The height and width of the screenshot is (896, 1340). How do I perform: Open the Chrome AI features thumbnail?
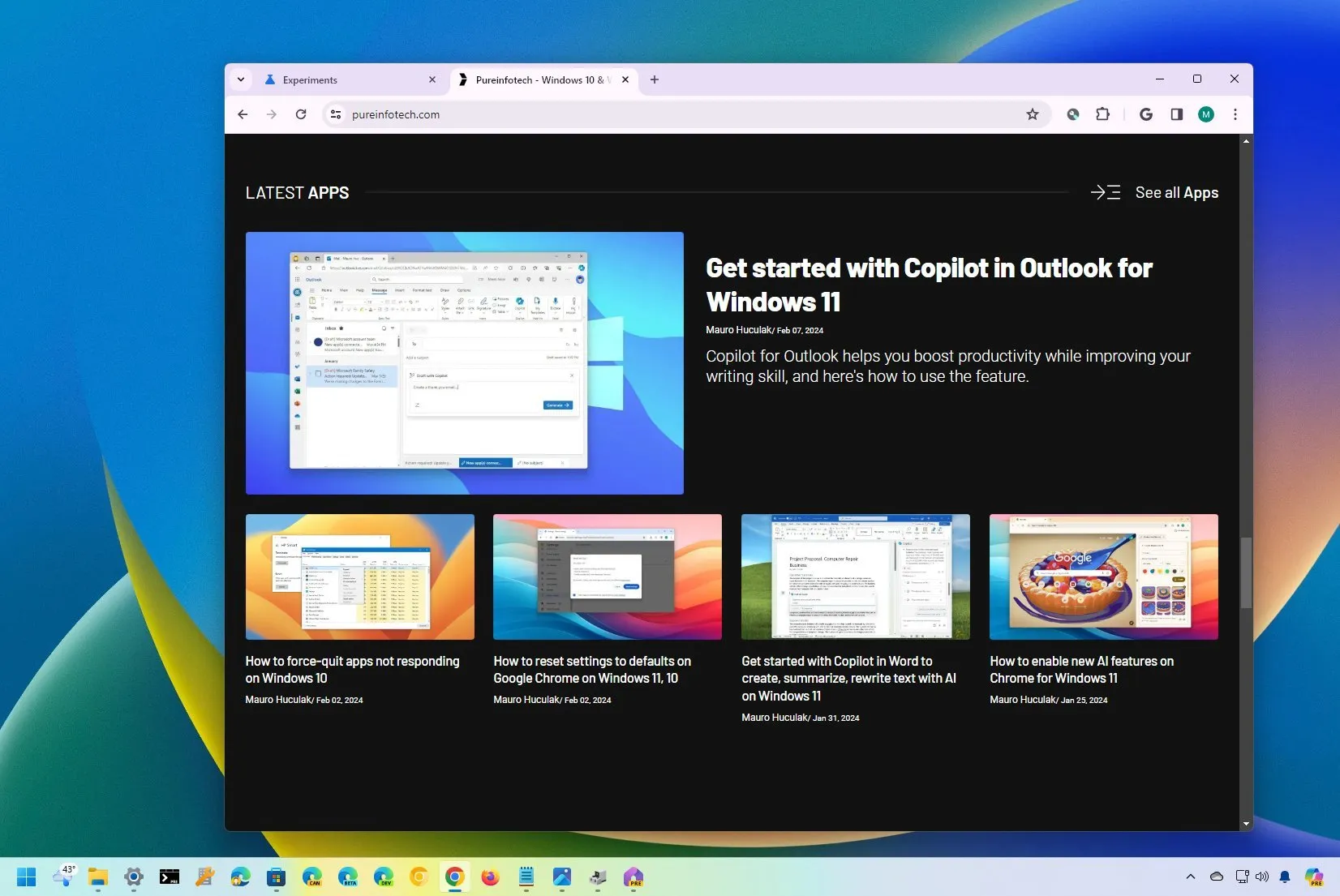coord(1104,577)
